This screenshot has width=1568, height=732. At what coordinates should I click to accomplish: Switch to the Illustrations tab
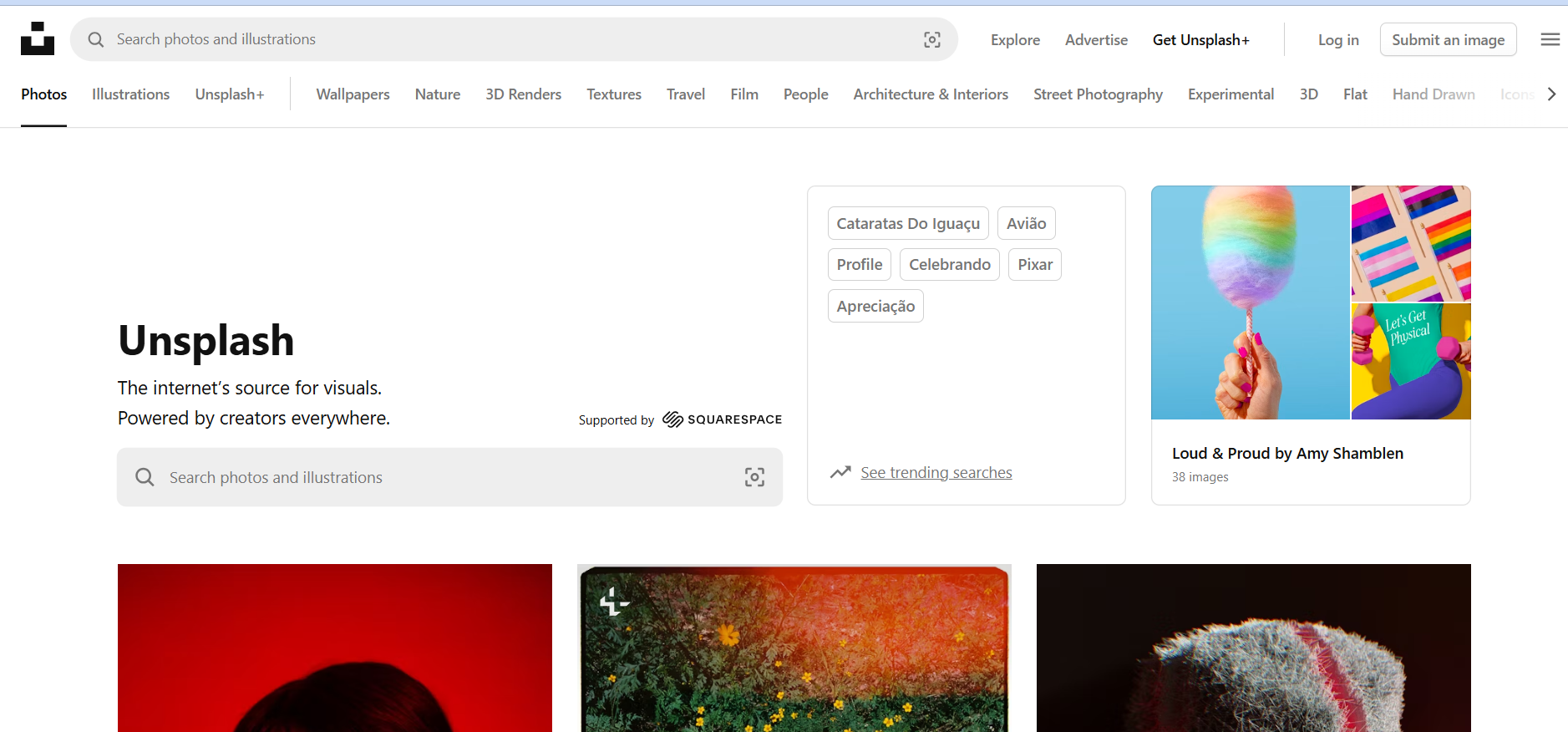coord(130,94)
